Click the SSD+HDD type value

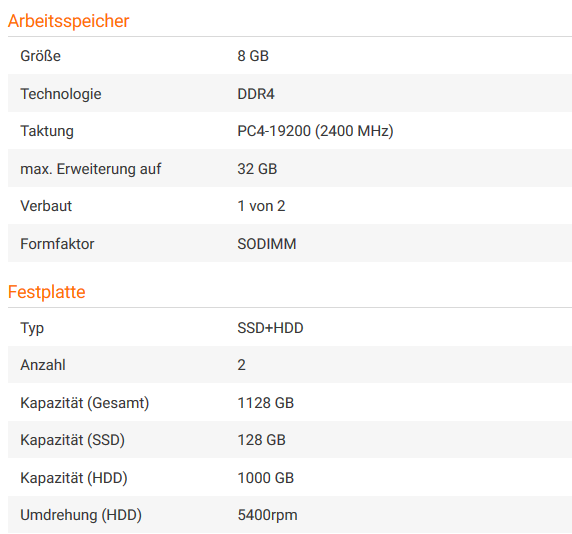coord(270,328)
